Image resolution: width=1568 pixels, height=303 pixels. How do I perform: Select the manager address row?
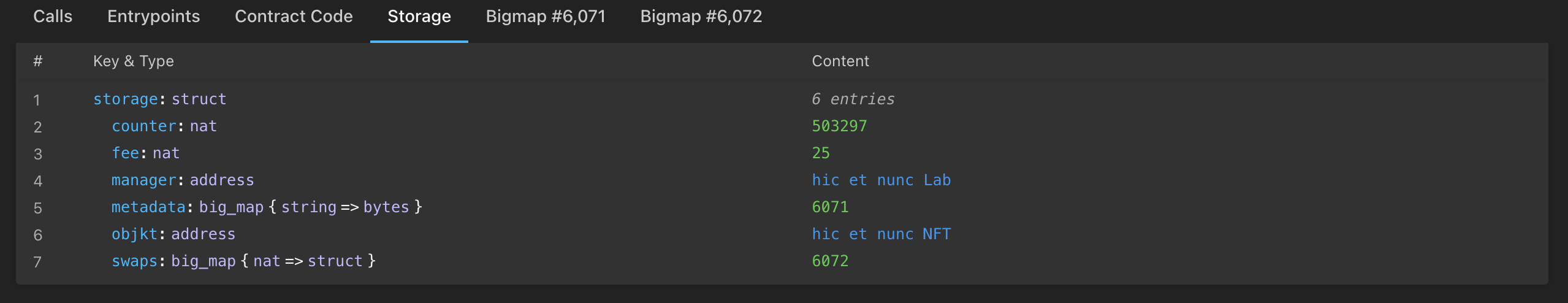pyautogui.click(x=182, y=180)
